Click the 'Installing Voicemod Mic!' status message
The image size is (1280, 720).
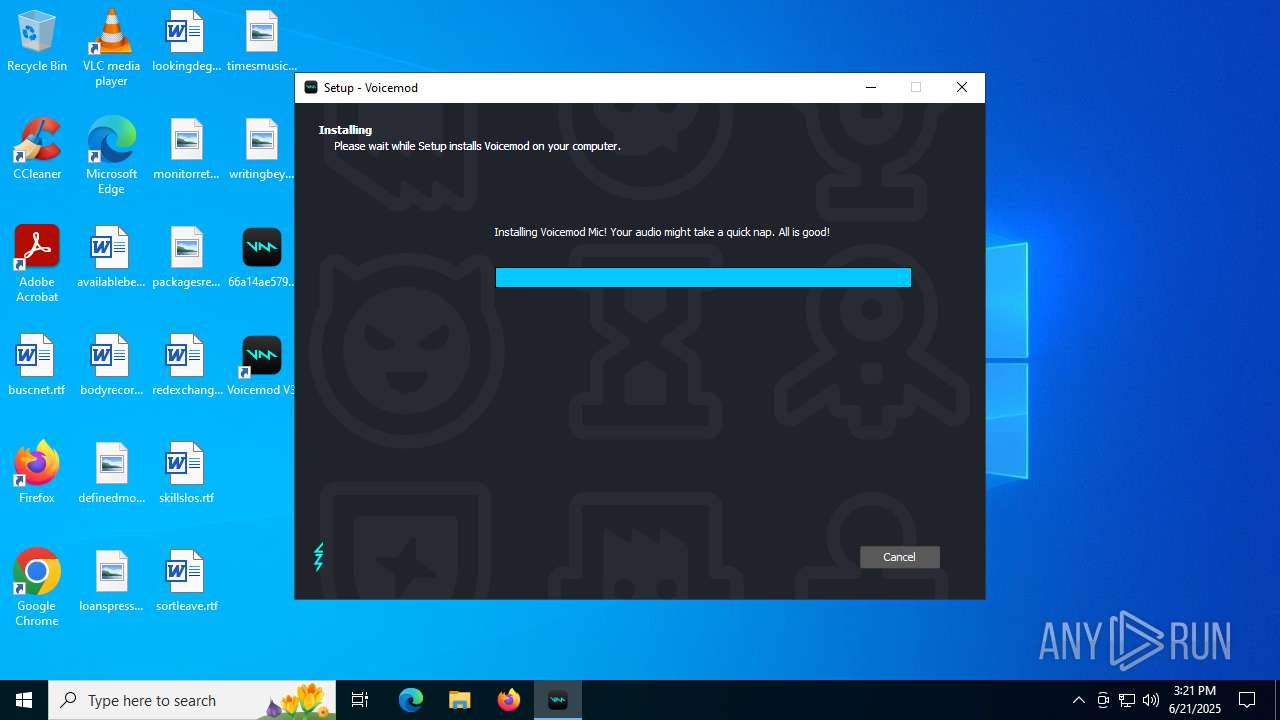[662, 232]
